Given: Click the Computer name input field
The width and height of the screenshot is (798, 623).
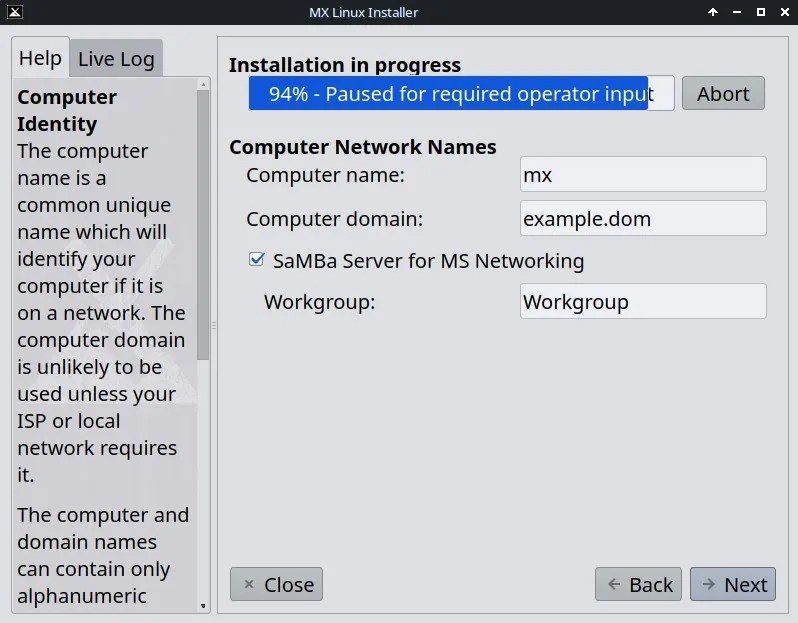Looking at the screenshot, I should coord(643,174).
